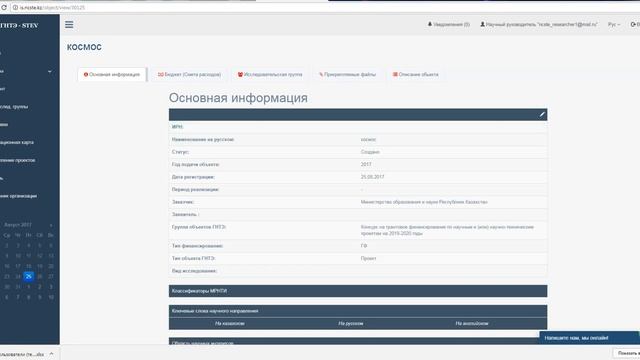Click the Ключевые слова научного направления header
Image resolution: width=640 pixels, height=360 pixels.
358,311
